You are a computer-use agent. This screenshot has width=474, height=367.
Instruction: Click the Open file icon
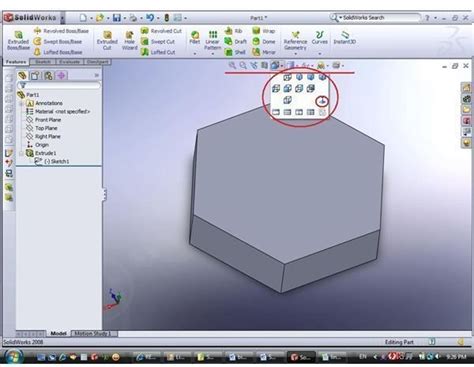point(99,18)
